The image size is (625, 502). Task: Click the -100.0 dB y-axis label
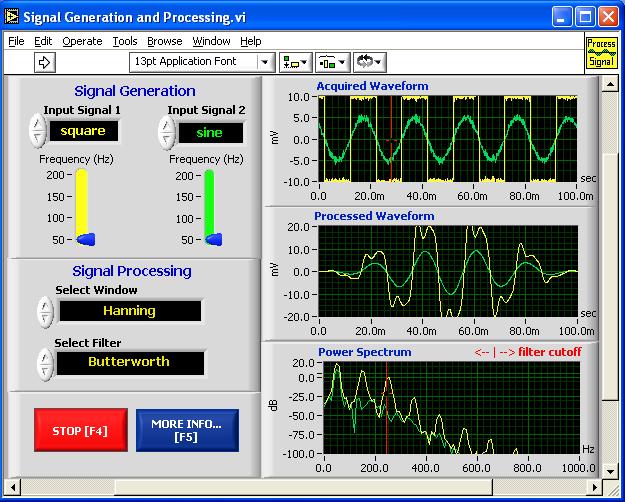coord(299,454)
